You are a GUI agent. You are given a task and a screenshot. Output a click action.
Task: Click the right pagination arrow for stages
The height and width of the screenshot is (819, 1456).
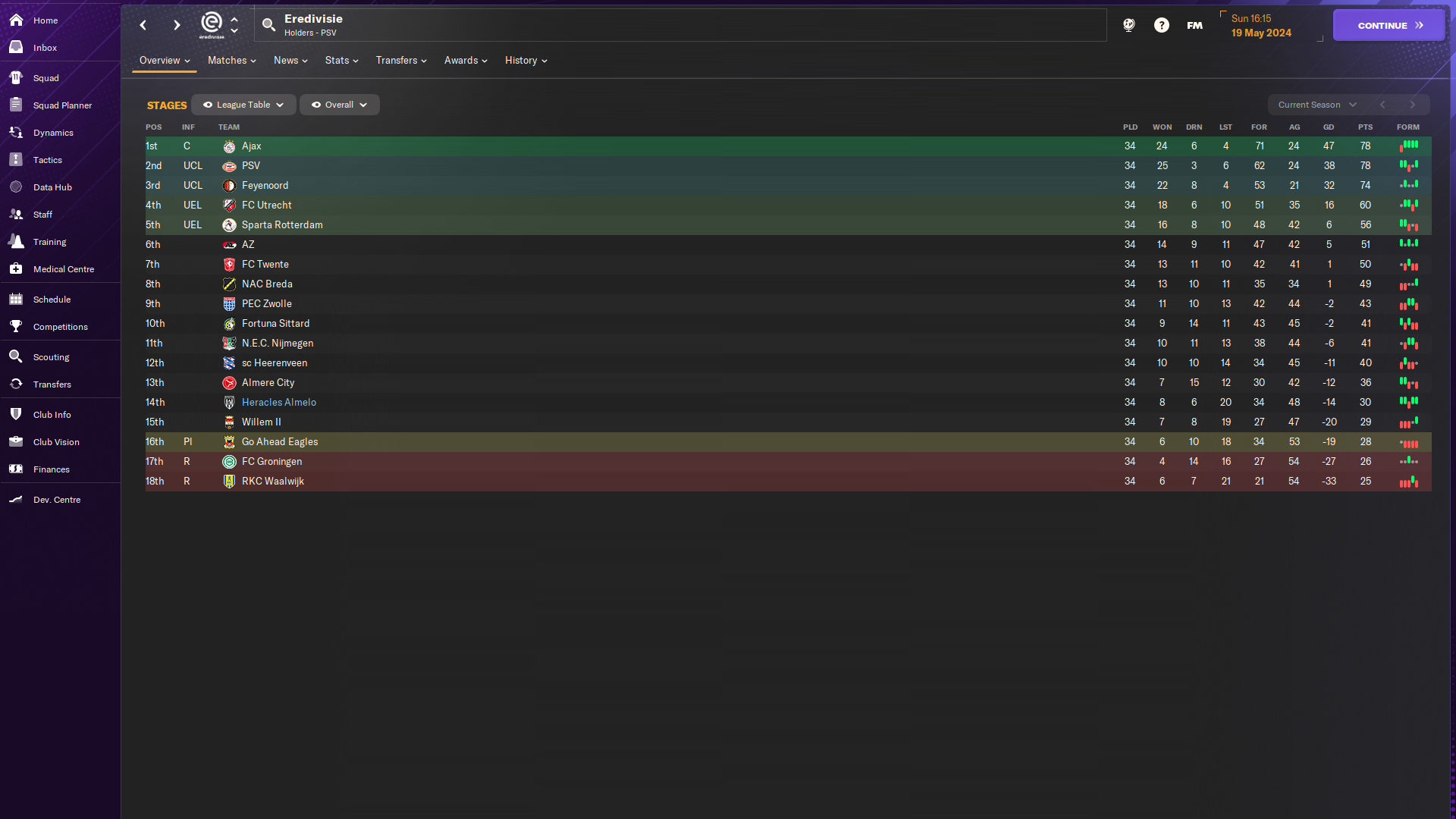click(x=1413, y=104)
